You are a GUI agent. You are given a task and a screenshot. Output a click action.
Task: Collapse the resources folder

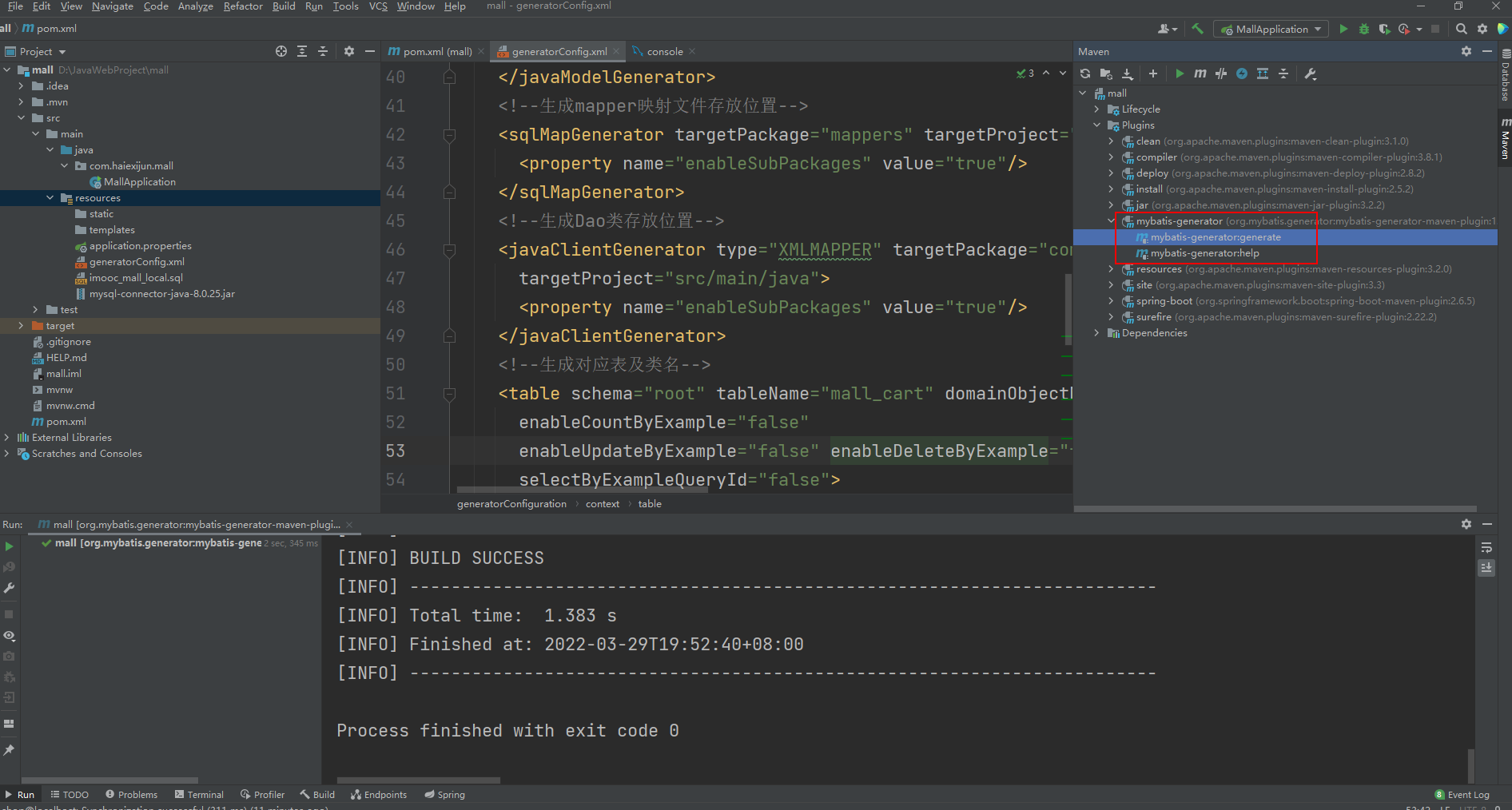coord(50,198)
